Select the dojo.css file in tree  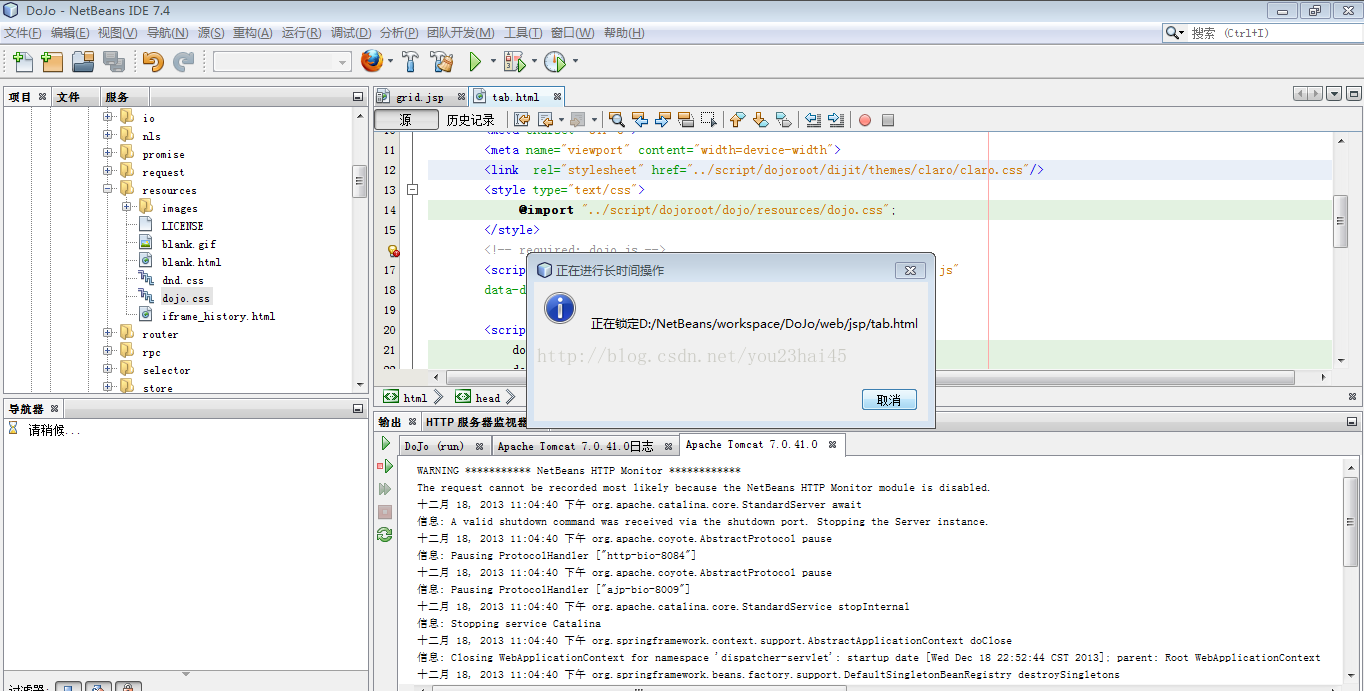pyautogui.click(x=186, y=298)
